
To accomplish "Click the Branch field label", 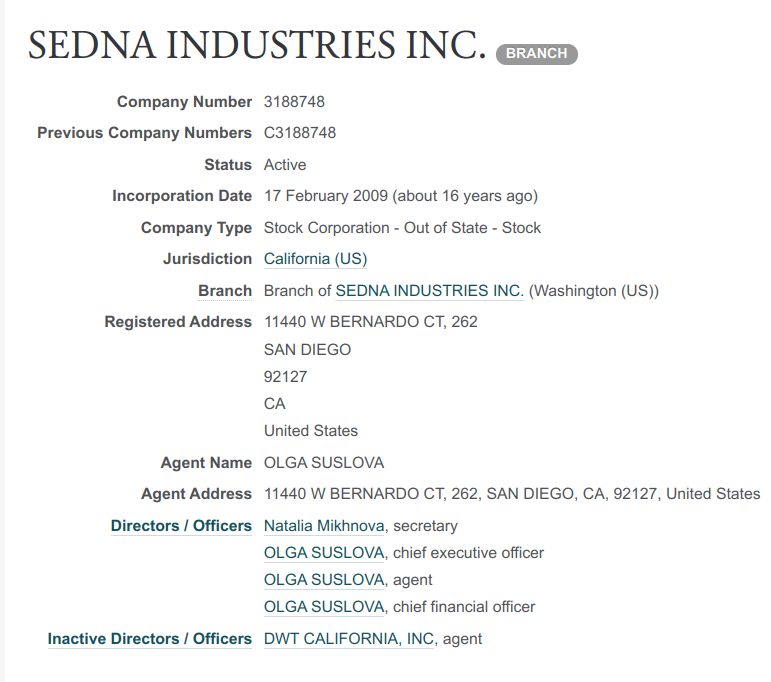I will pos(225,291).
